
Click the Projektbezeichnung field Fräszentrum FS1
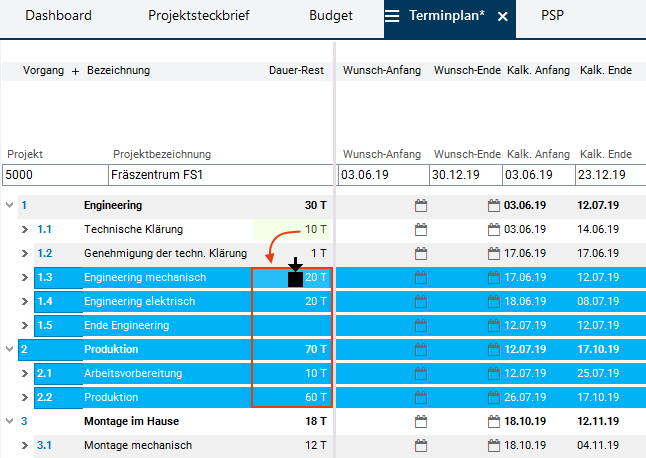(220, 175)
